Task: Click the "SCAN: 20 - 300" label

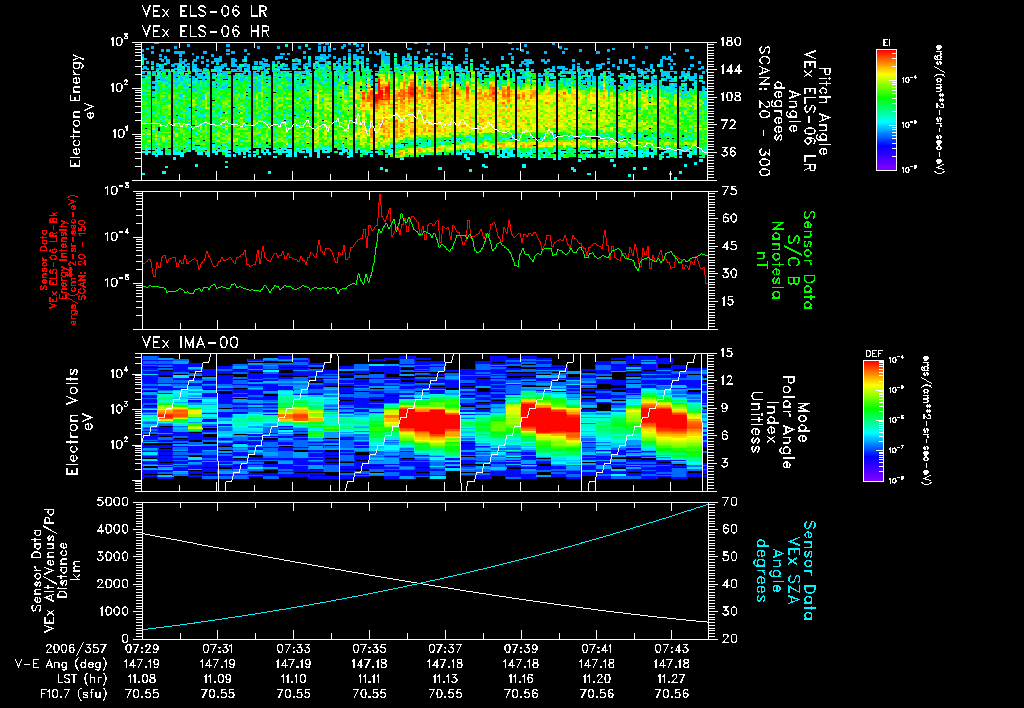Action: [x=764, y=110]
